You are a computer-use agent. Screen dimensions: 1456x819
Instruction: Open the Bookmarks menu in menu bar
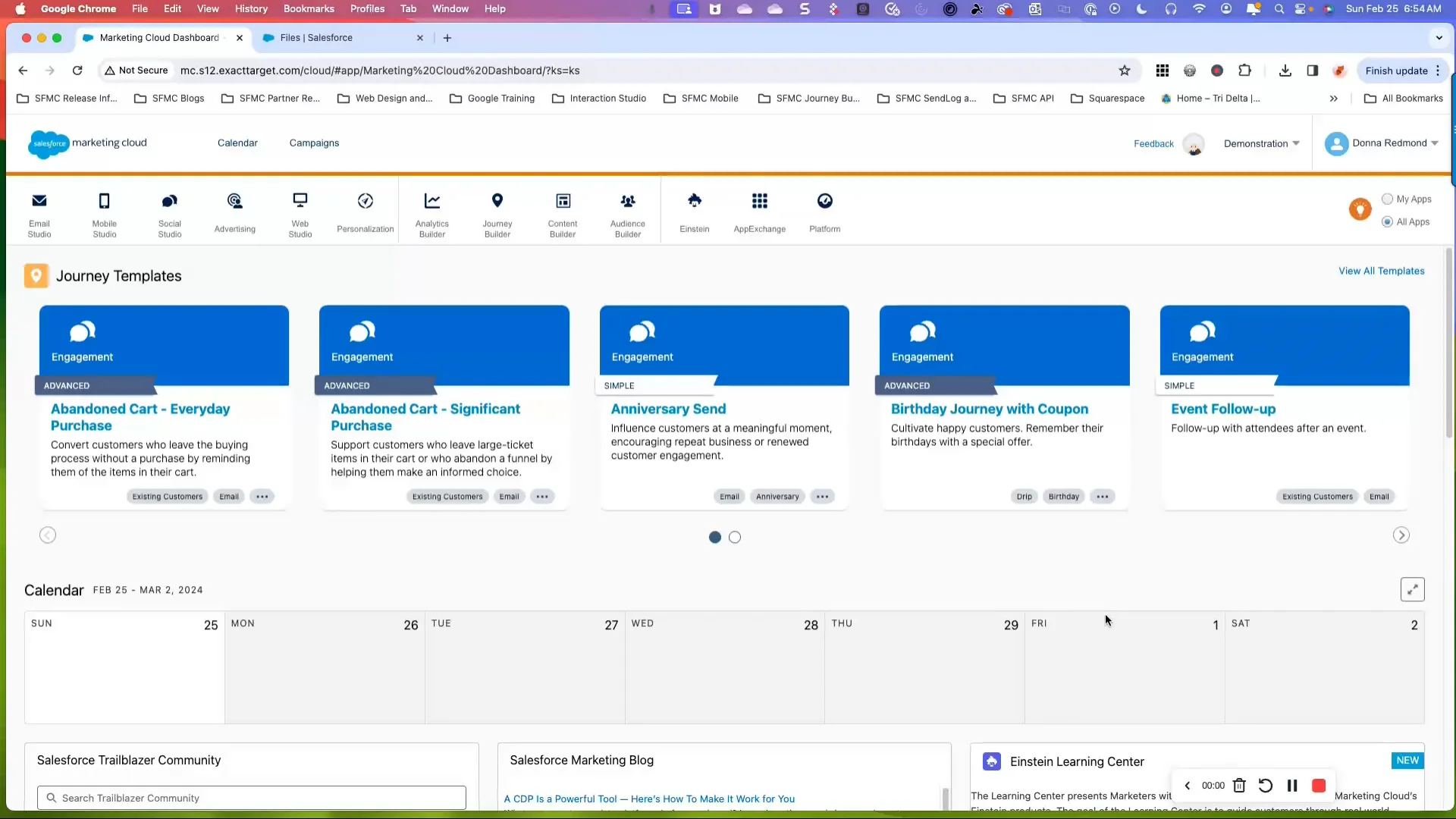coord(308,8)
